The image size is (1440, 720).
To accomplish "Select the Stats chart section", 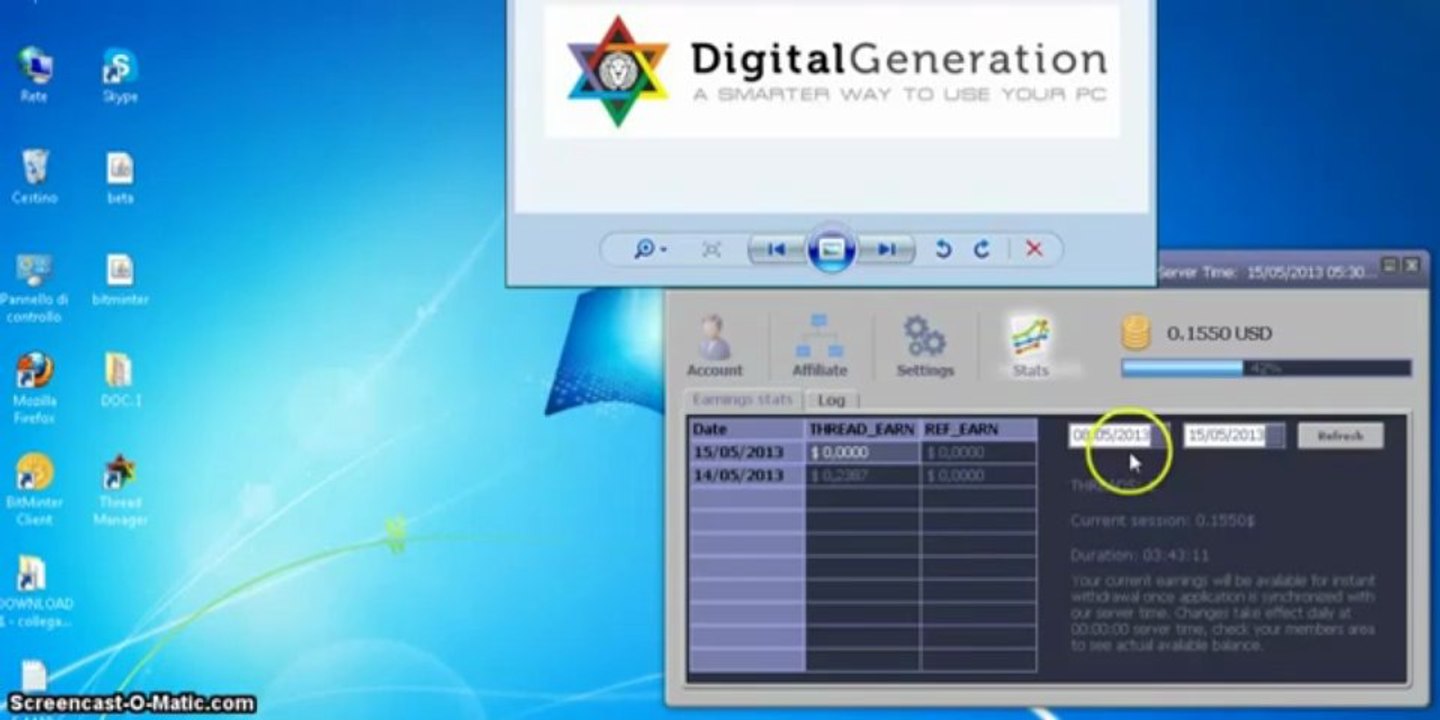I will coord(1030,346).
